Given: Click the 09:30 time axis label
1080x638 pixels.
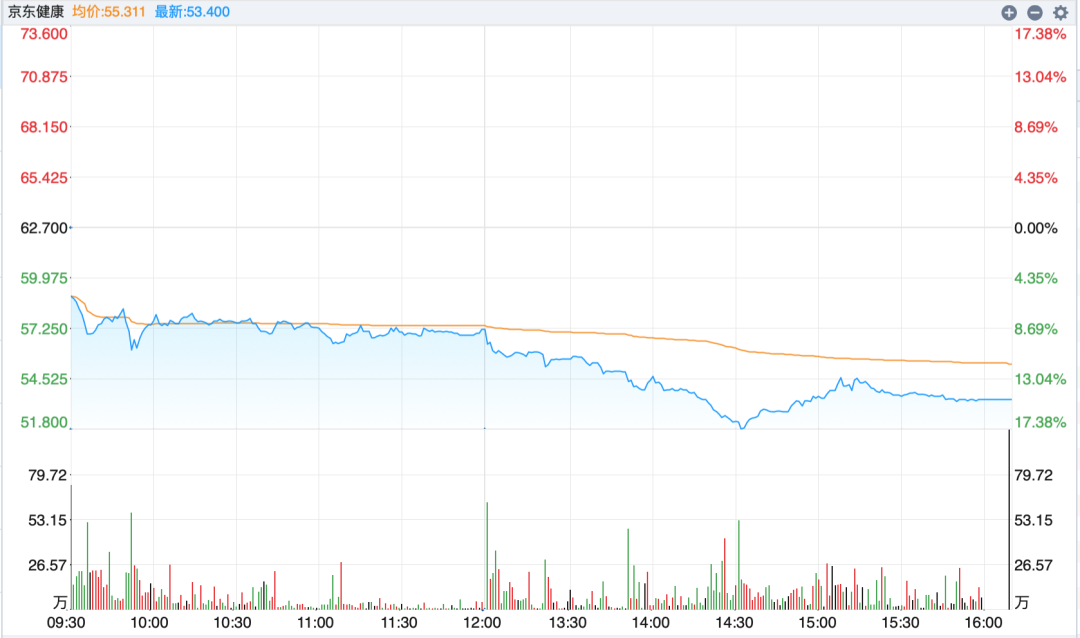Looking at the screenshot, I should pyautogui.click(x=66, y=623).
